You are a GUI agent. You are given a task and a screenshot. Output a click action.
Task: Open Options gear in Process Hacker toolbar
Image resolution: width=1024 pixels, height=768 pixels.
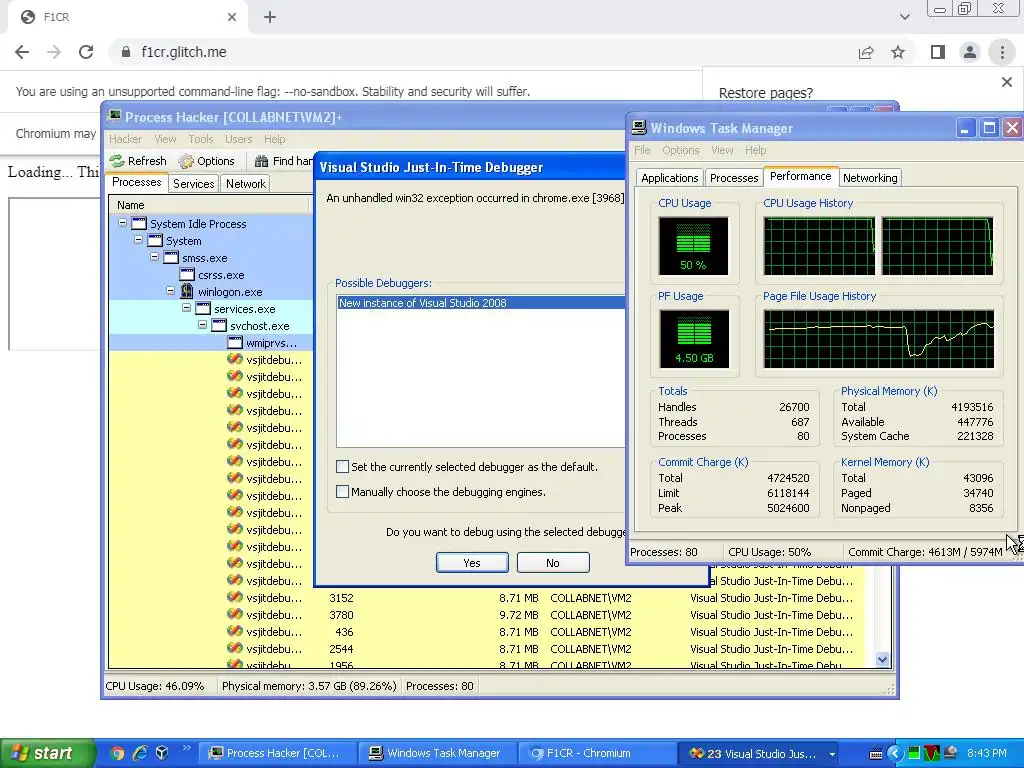coord(186,161)
